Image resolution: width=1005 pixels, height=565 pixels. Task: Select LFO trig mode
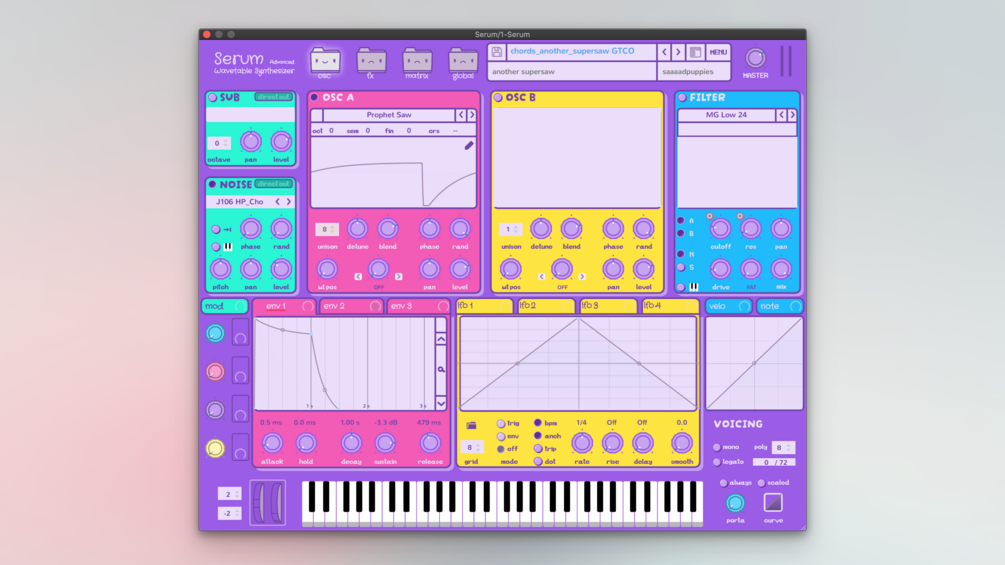click(501, 423)
